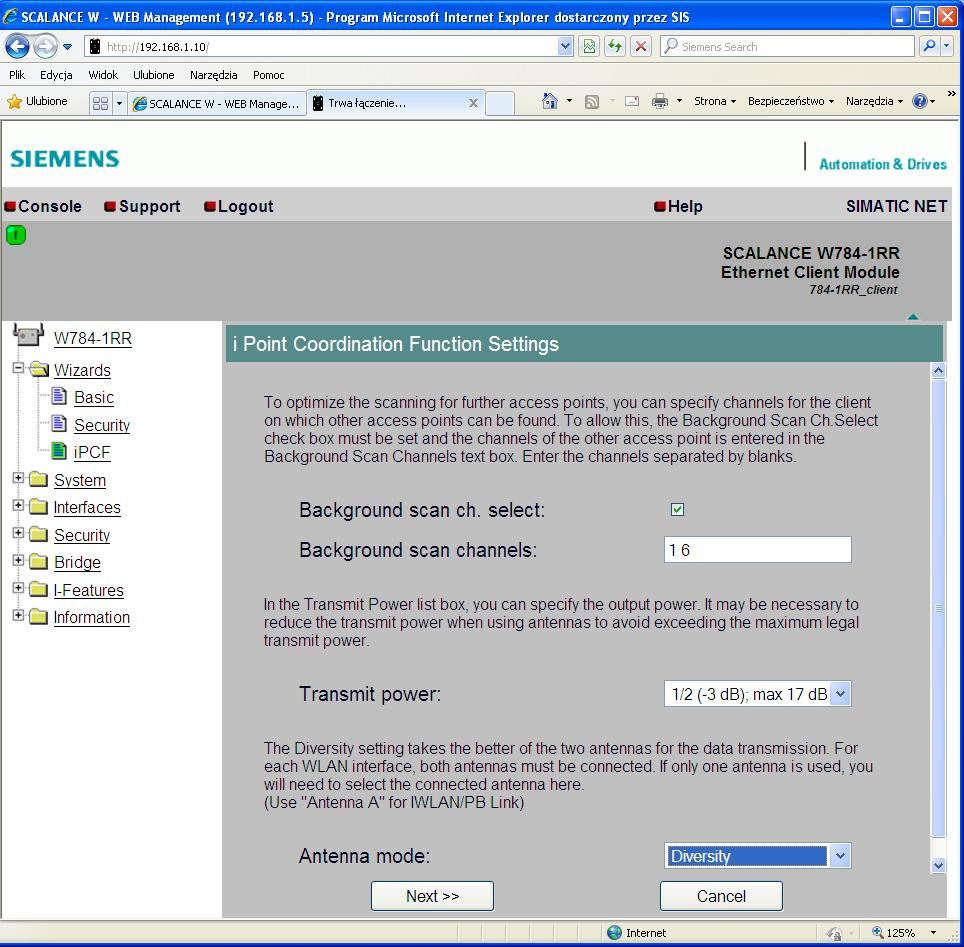Click the green status indicator icon

[16, 235]
